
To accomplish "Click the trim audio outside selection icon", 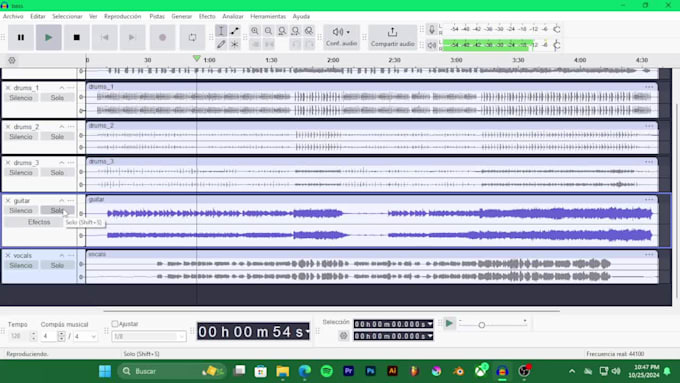I will point(255,44).
